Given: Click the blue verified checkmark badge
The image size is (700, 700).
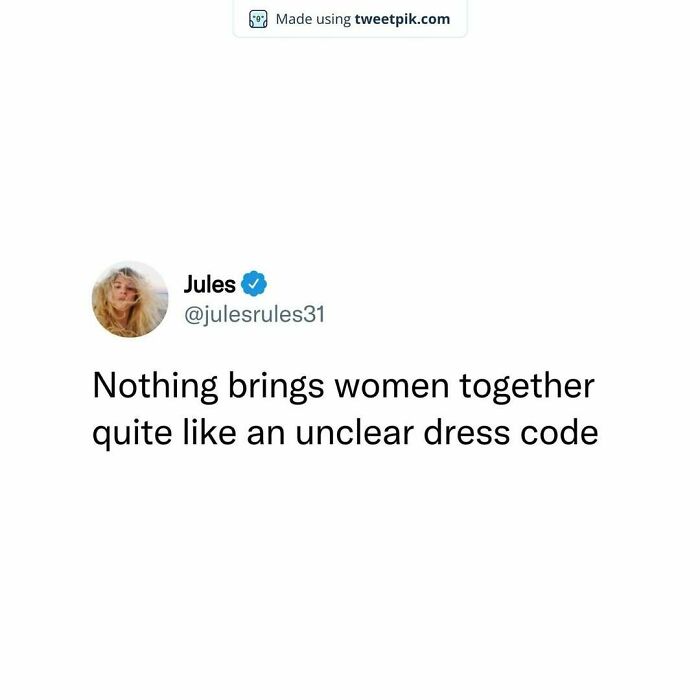Looking at the screenshot, I should click(x=254, y=283).
